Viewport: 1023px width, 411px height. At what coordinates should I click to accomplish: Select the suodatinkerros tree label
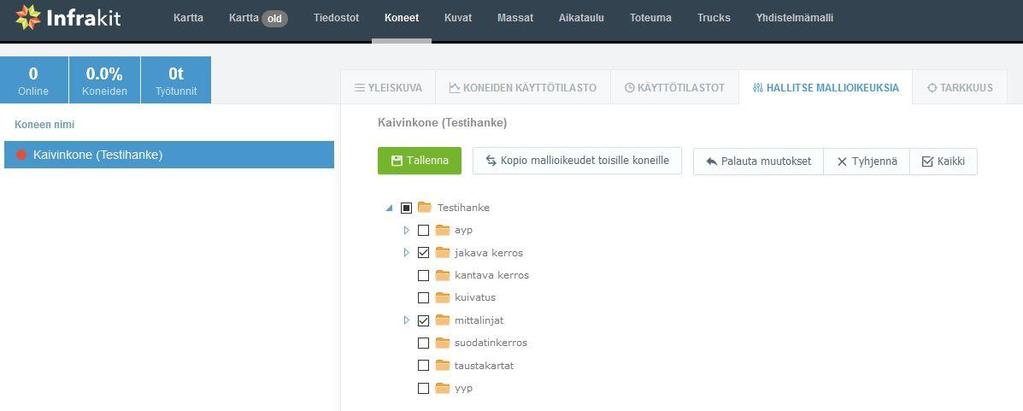491,343
